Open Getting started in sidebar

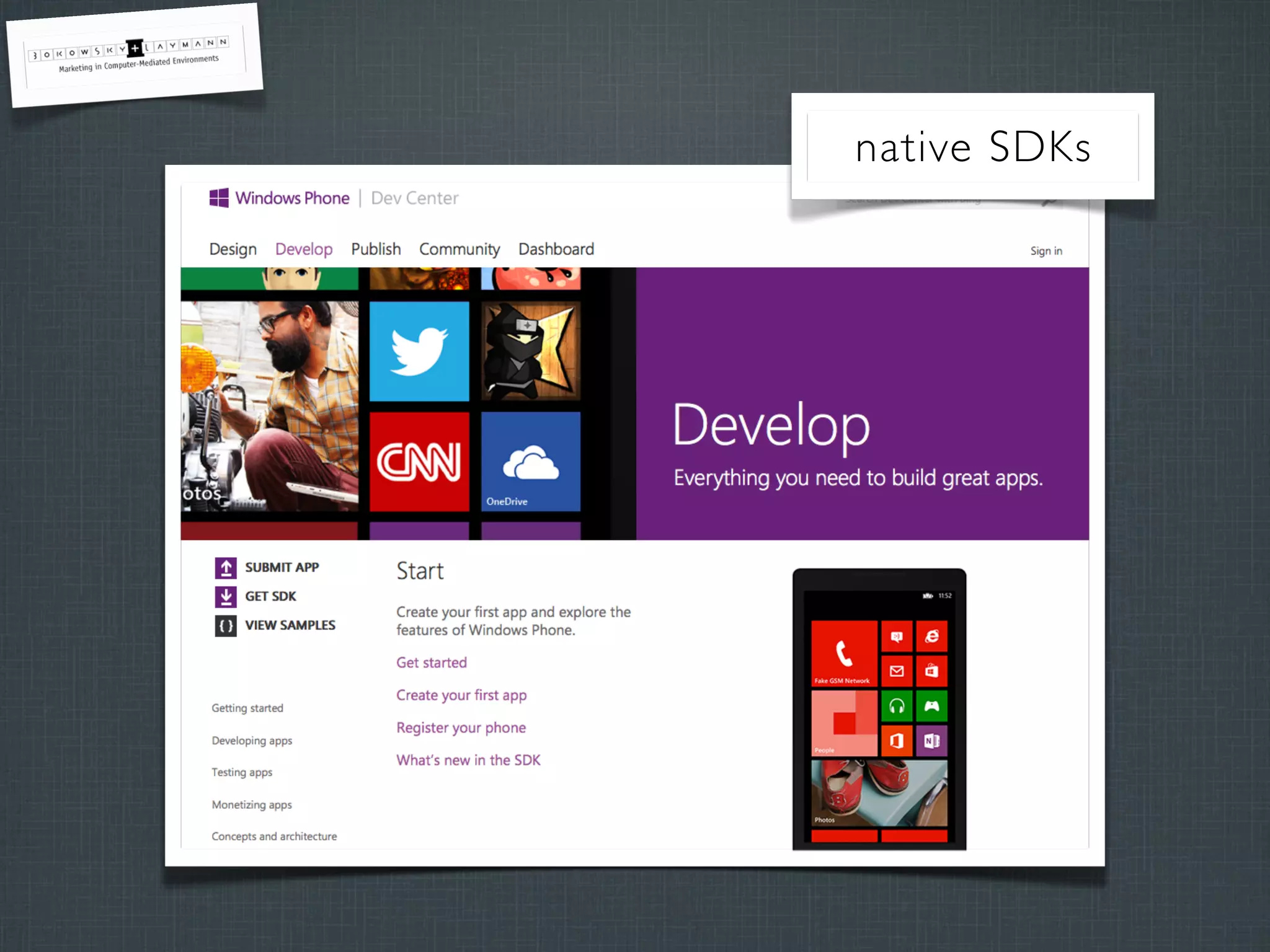[x=247, y=708]
